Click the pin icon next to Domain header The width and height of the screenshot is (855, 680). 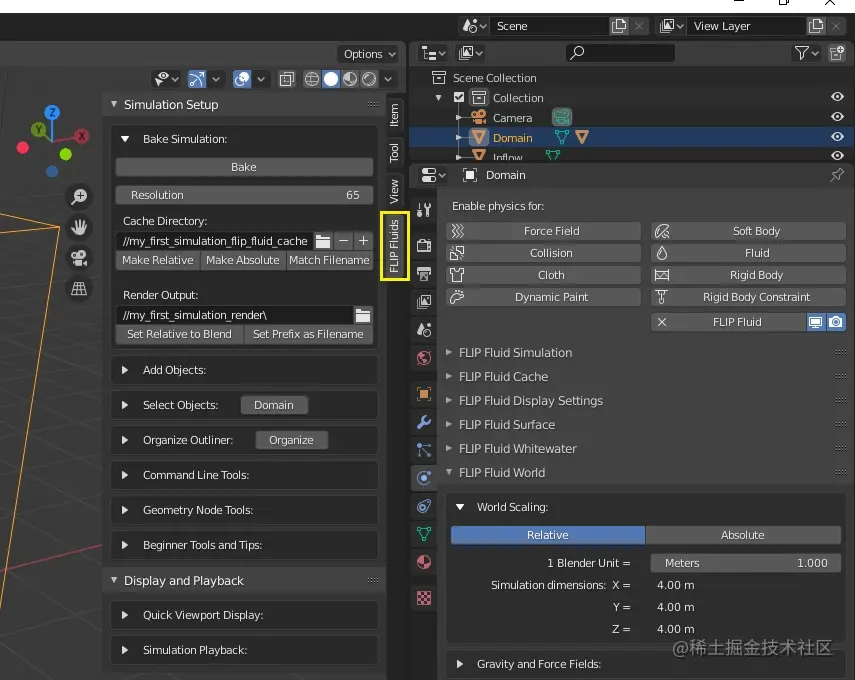click(x=837, y=175)
